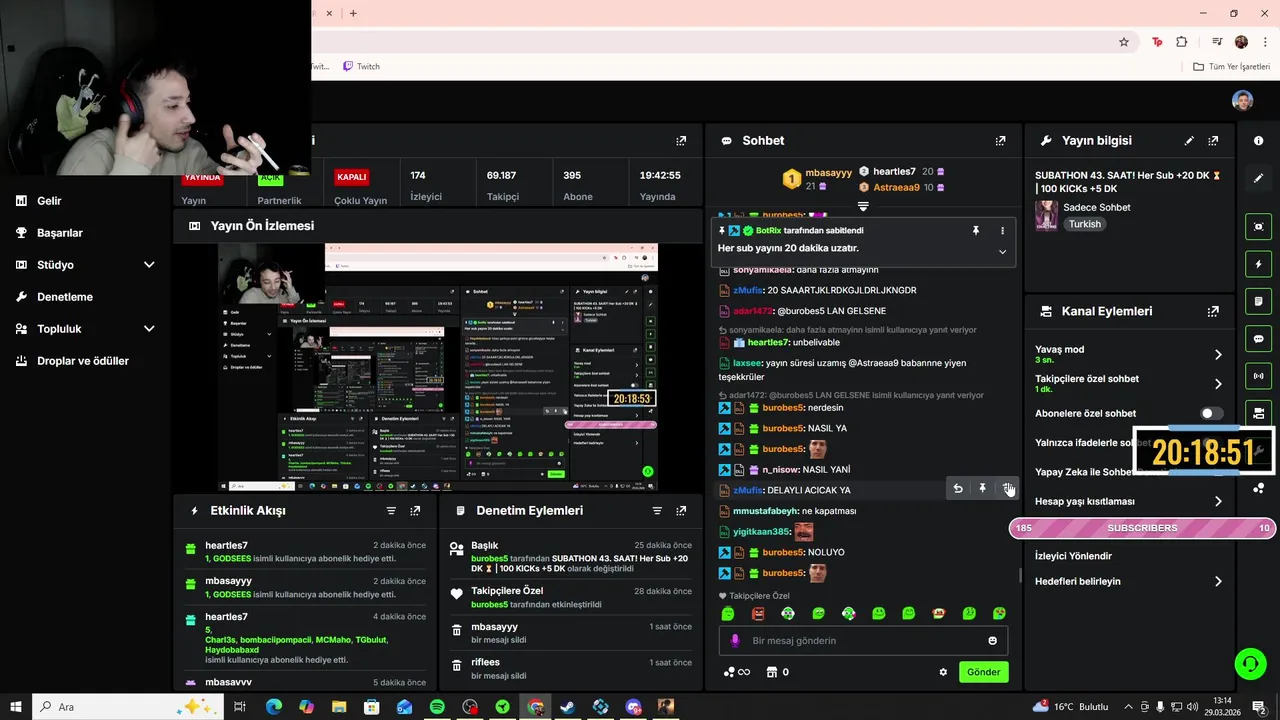Open the emoji picker in chat input
Screen dimensions: 1280x720
coord(993,641)
